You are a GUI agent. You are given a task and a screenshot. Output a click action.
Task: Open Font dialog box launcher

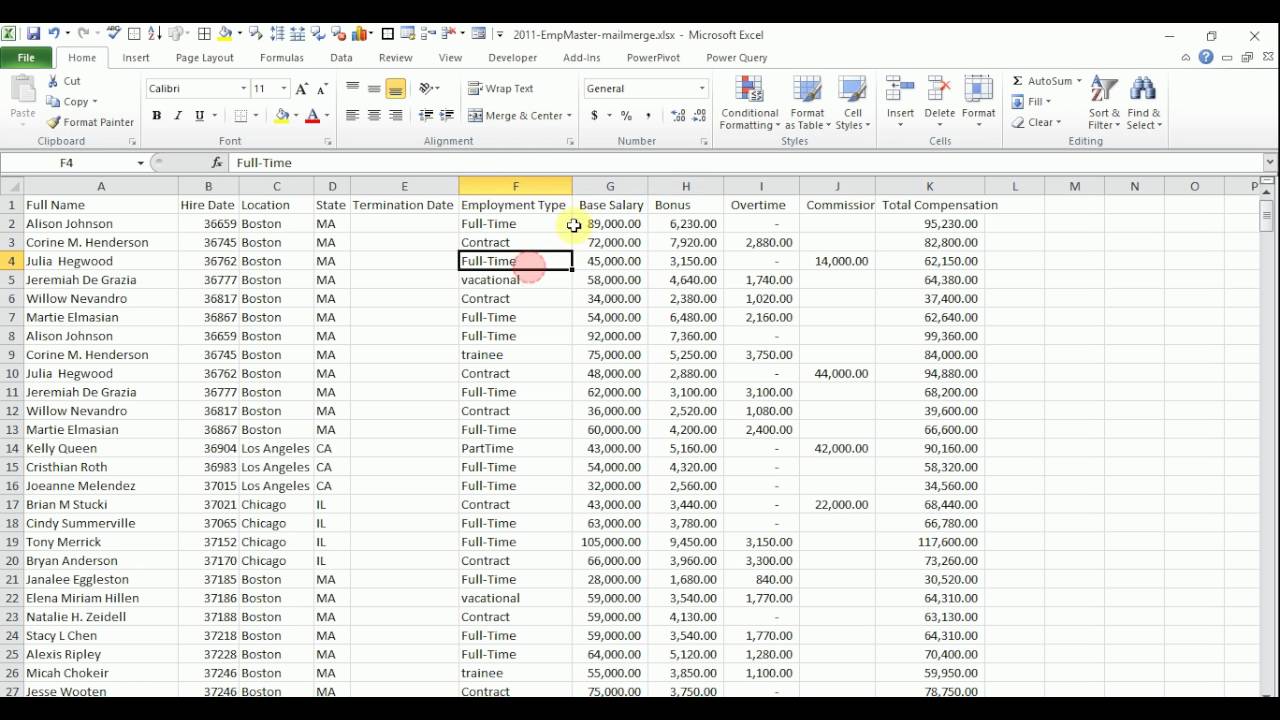(x=328, y=142)
